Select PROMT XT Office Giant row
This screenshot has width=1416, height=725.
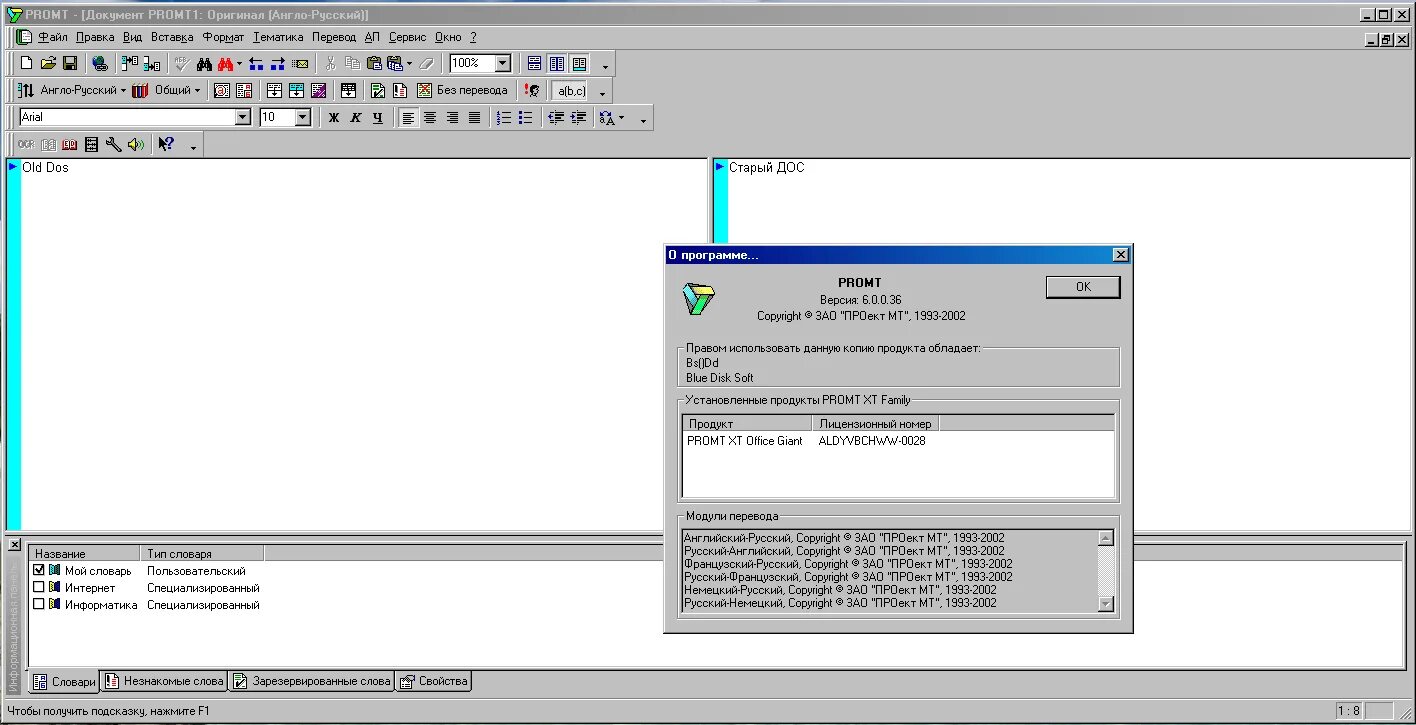coord(898,441)
